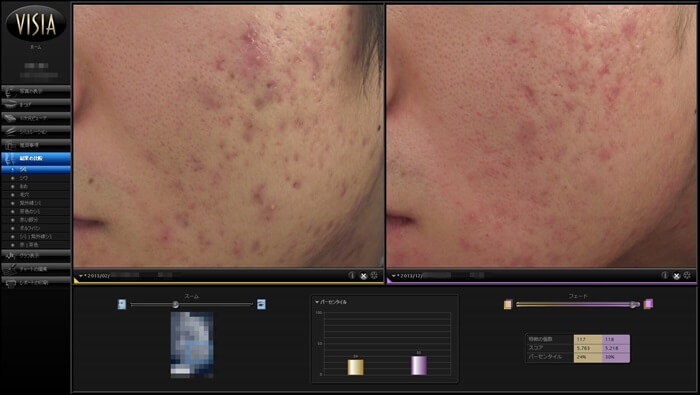Click the purple fade swatch icon

648,304
